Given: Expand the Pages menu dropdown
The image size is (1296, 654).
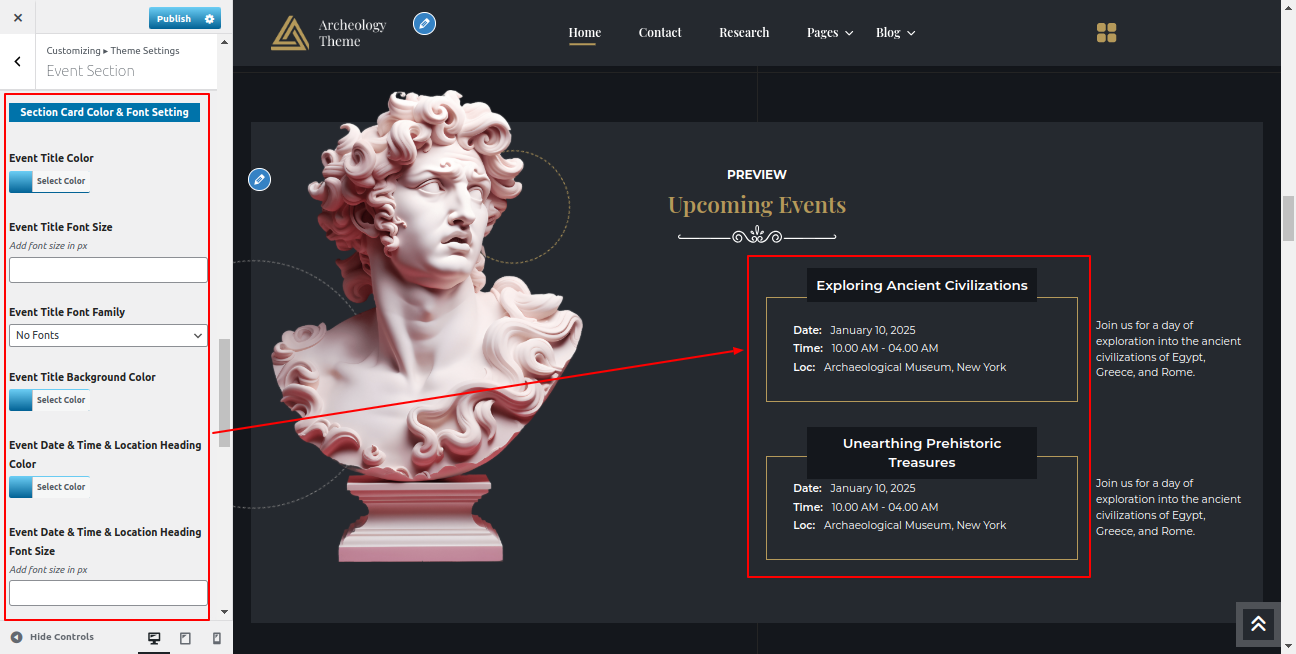Looking at the screenshot, I should [x=830, y=33].
